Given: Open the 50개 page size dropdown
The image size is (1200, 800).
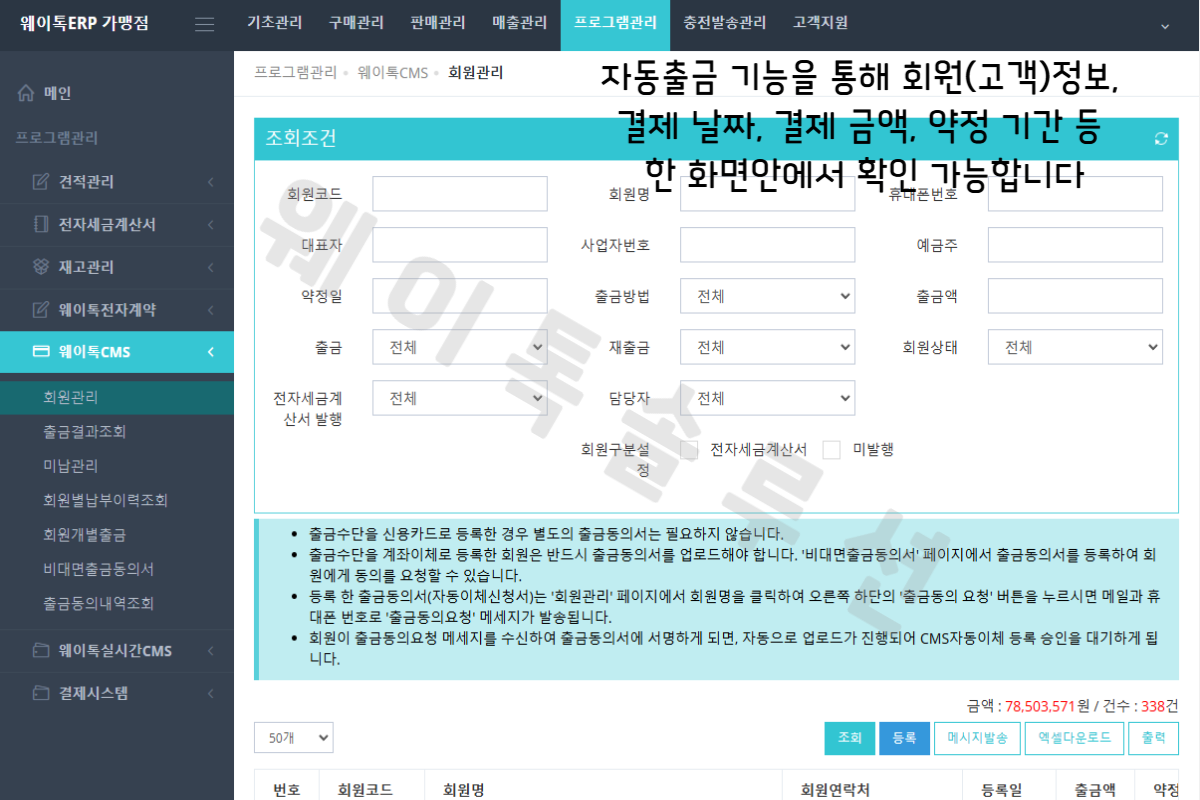Looking at the screenshot, I should click(x=293, y=738).
